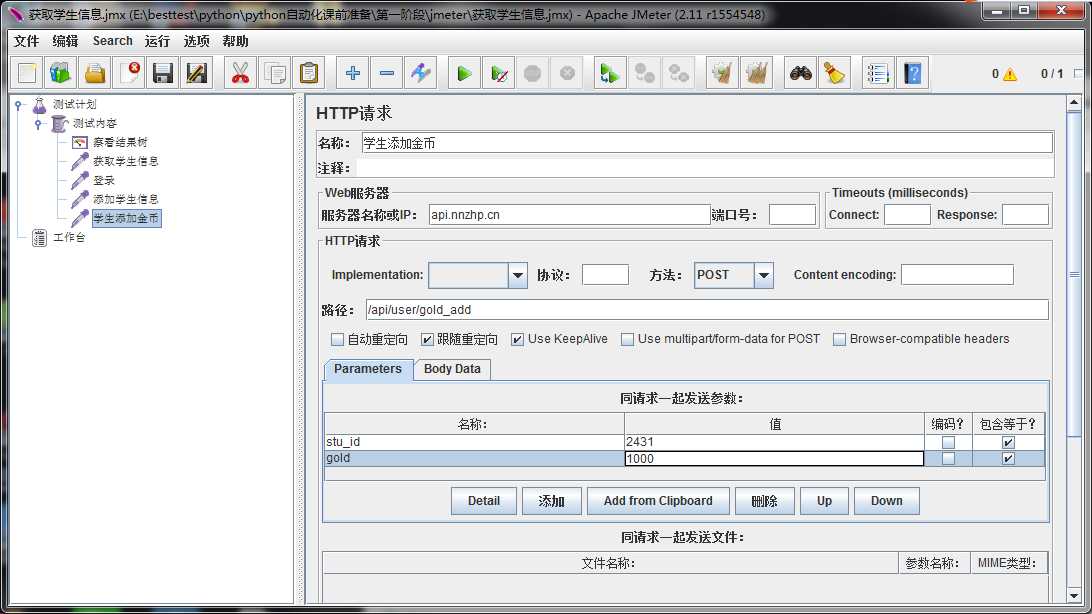1092x614 pixels.
Task: Click the Save test plan floppy icon
Action: (163, 73)
